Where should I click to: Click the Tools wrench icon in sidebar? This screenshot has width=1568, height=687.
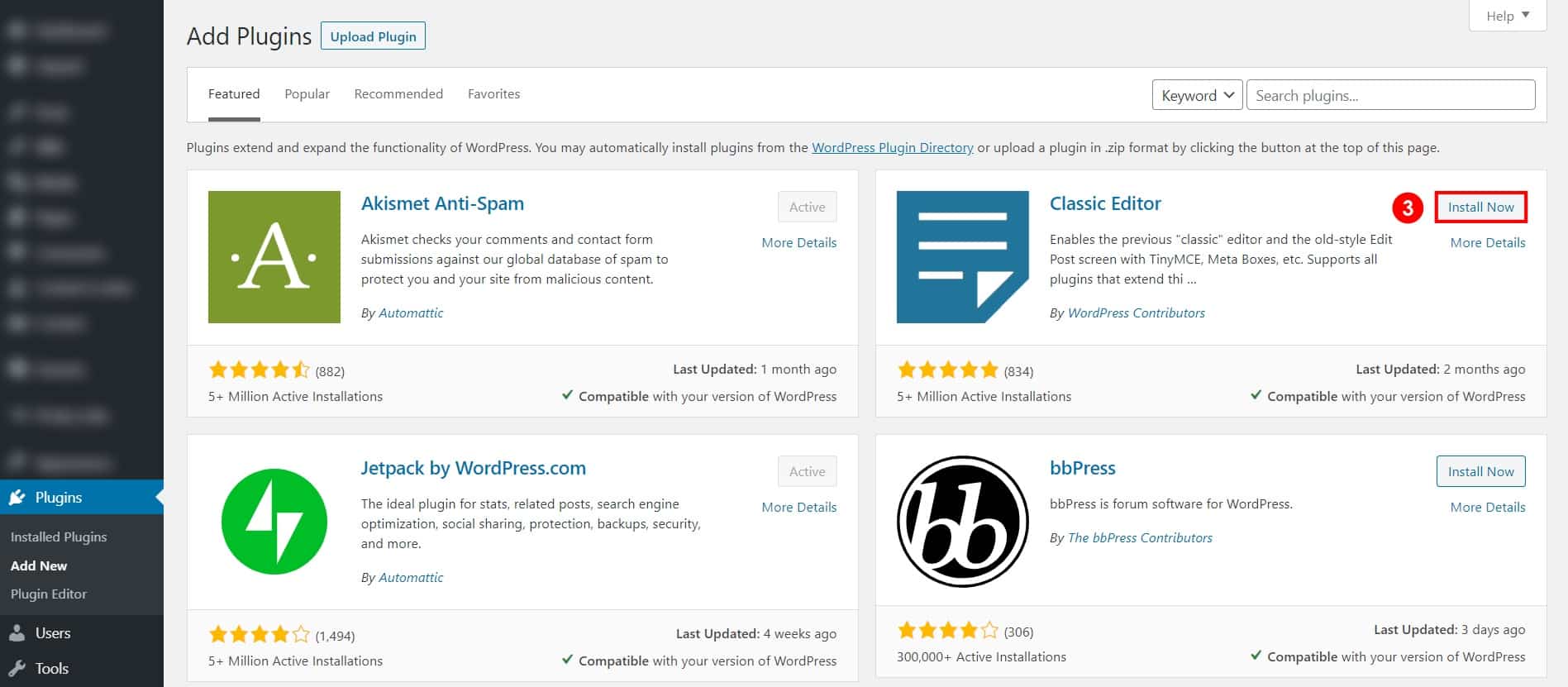tap(17, 669)
